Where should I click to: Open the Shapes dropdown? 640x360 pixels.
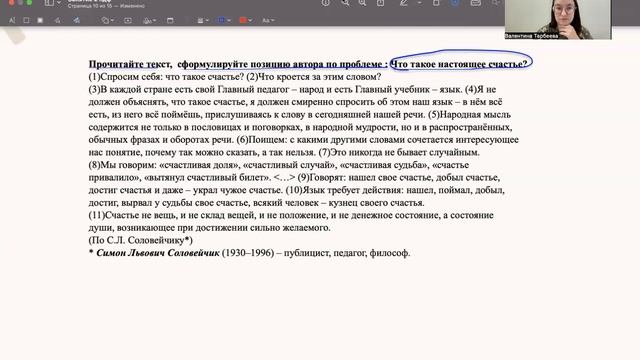point(108,20)
